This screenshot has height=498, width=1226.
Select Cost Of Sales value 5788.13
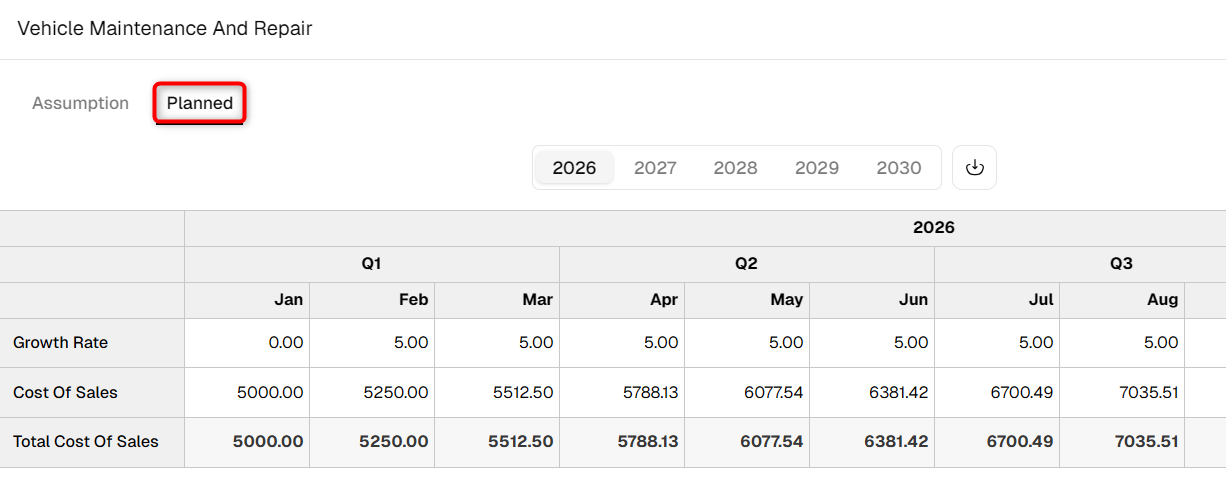(622, 393)
